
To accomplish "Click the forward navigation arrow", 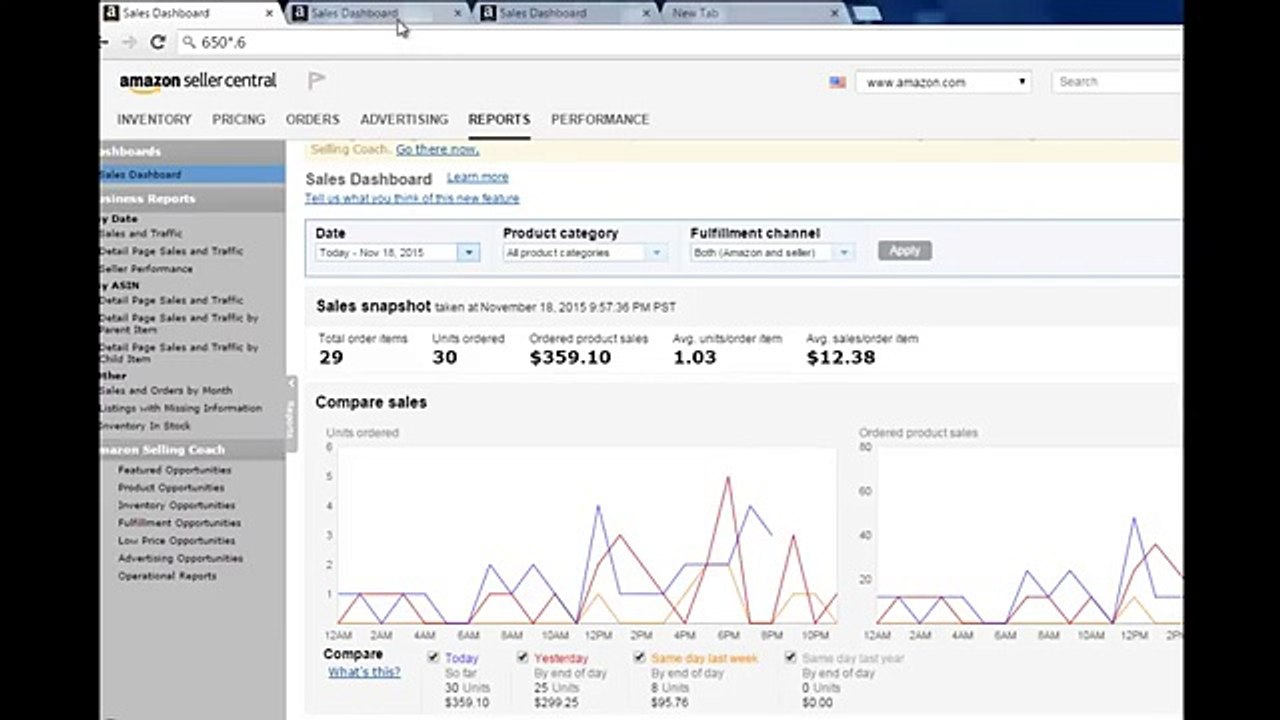I will 128,42.
